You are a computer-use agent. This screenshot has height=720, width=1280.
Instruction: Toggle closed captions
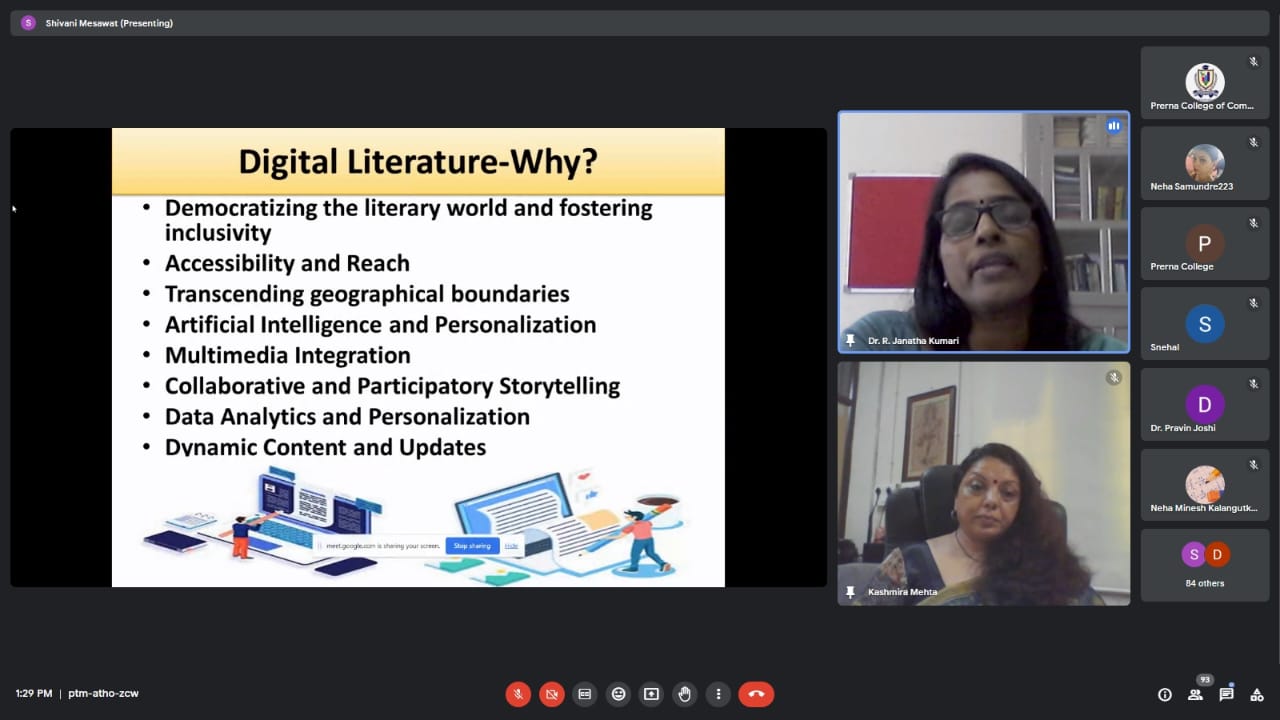(x=585, y=694)
